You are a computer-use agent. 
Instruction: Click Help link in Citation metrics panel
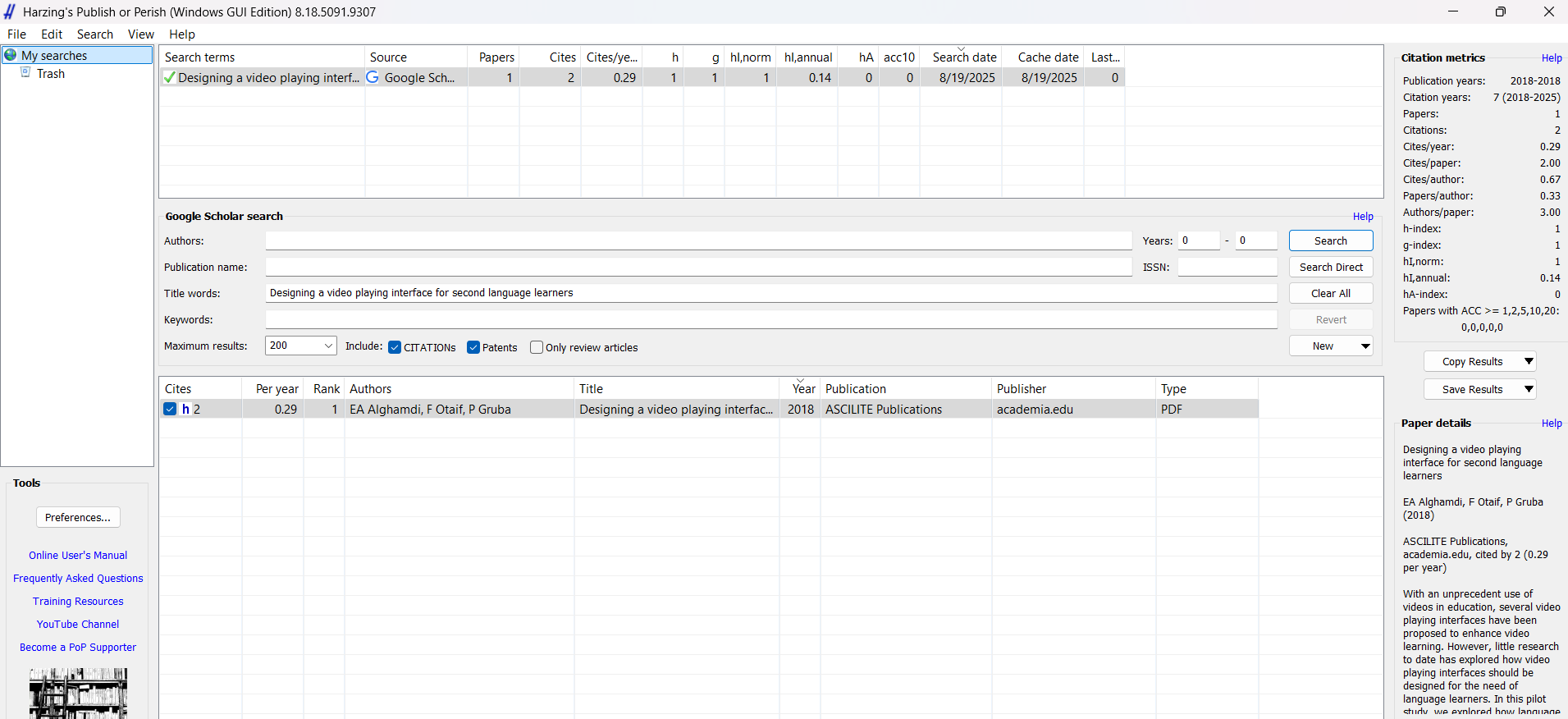coord(1552,58)
